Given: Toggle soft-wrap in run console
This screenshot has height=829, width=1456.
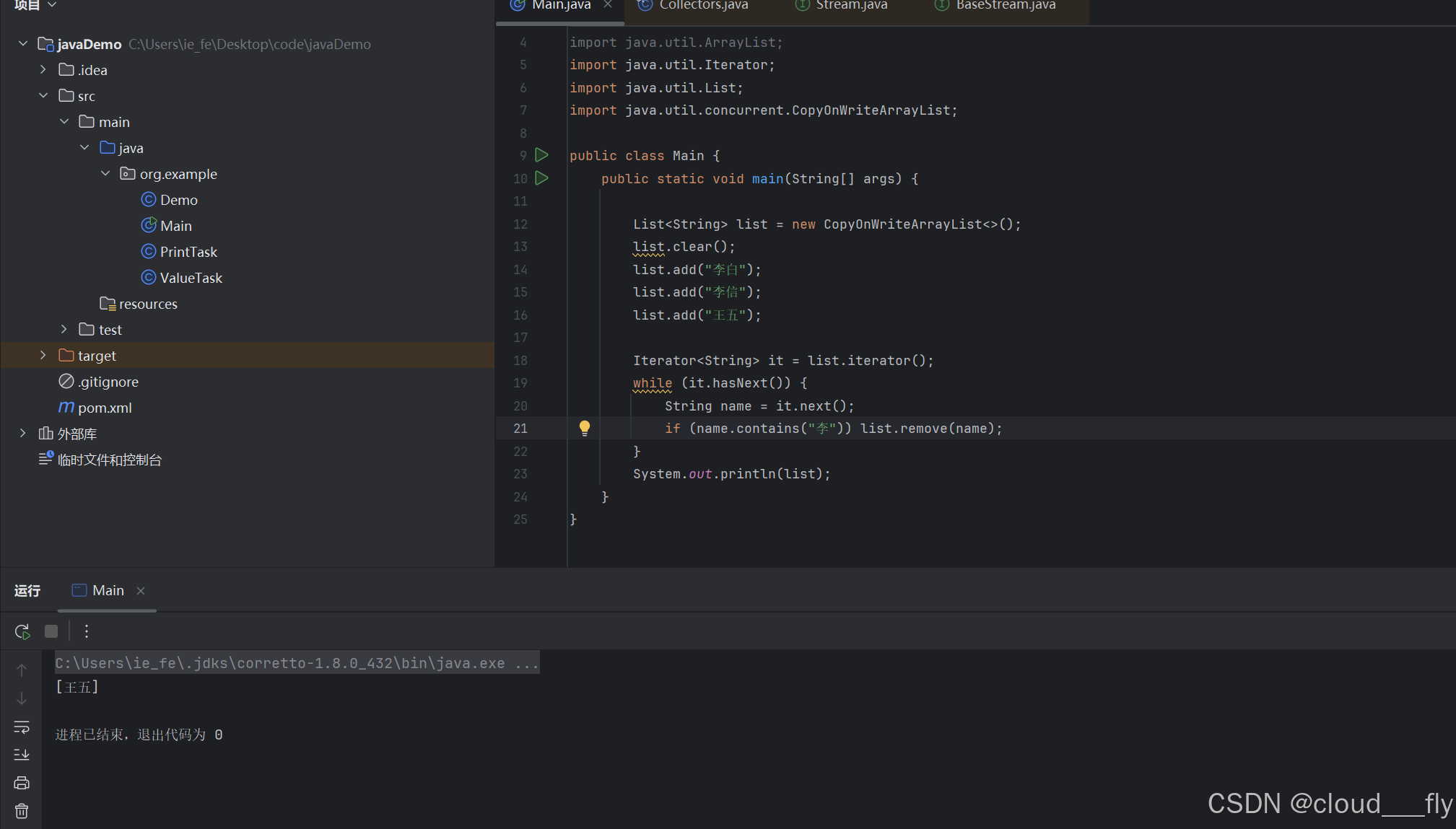Looking at the screenshot, I should coord(22,727).
